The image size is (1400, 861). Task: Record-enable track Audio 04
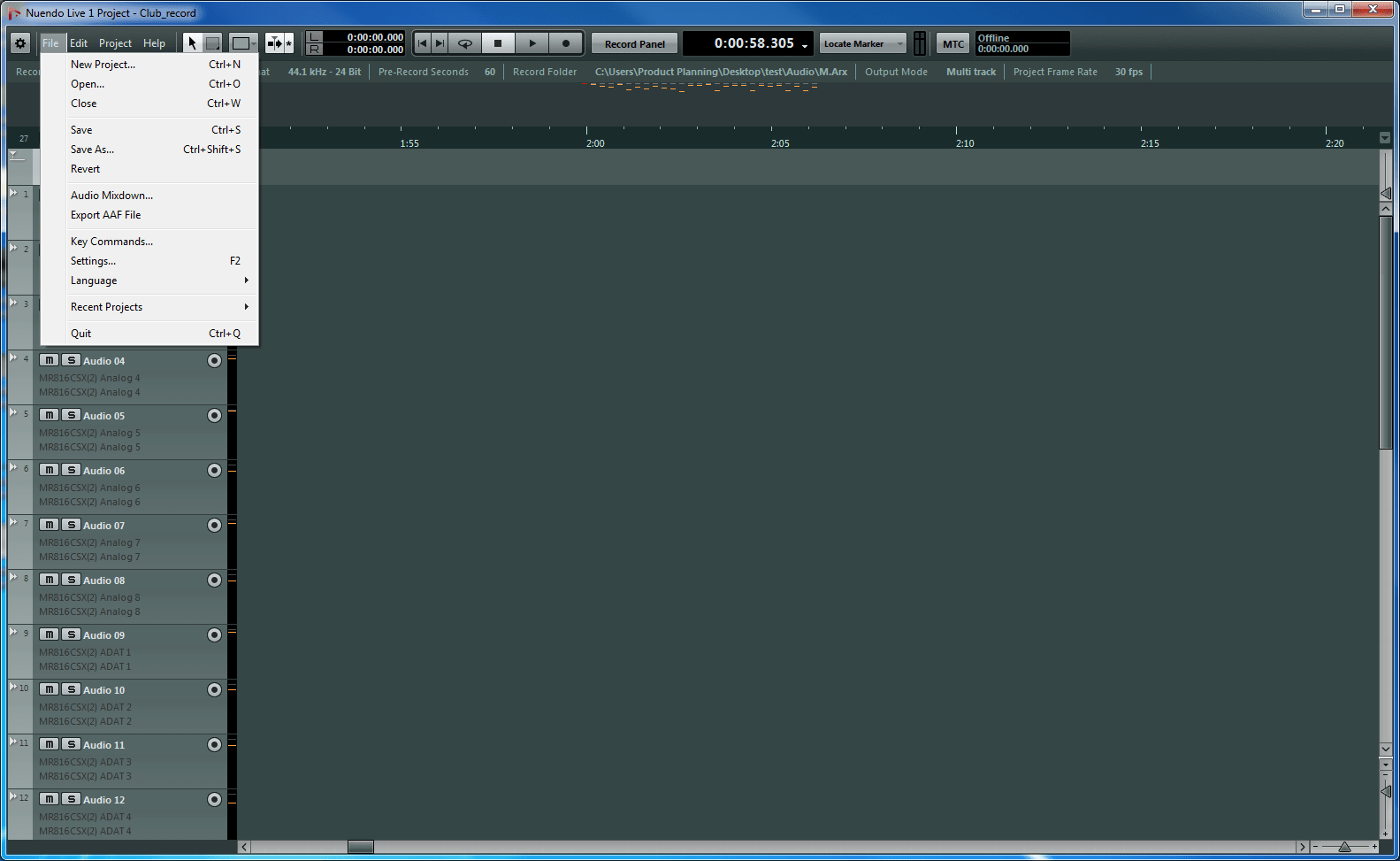tap(214, 360)
